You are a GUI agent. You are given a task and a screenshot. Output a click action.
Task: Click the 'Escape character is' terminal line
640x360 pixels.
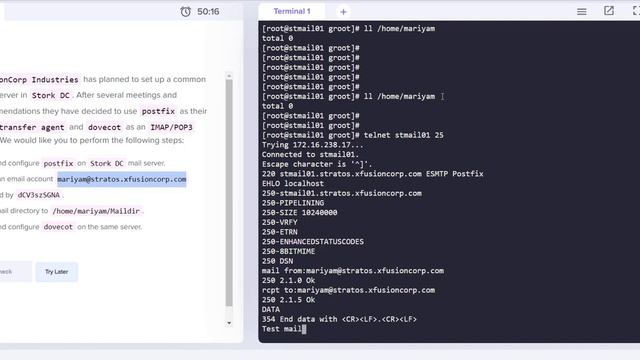tap(317, 164)
